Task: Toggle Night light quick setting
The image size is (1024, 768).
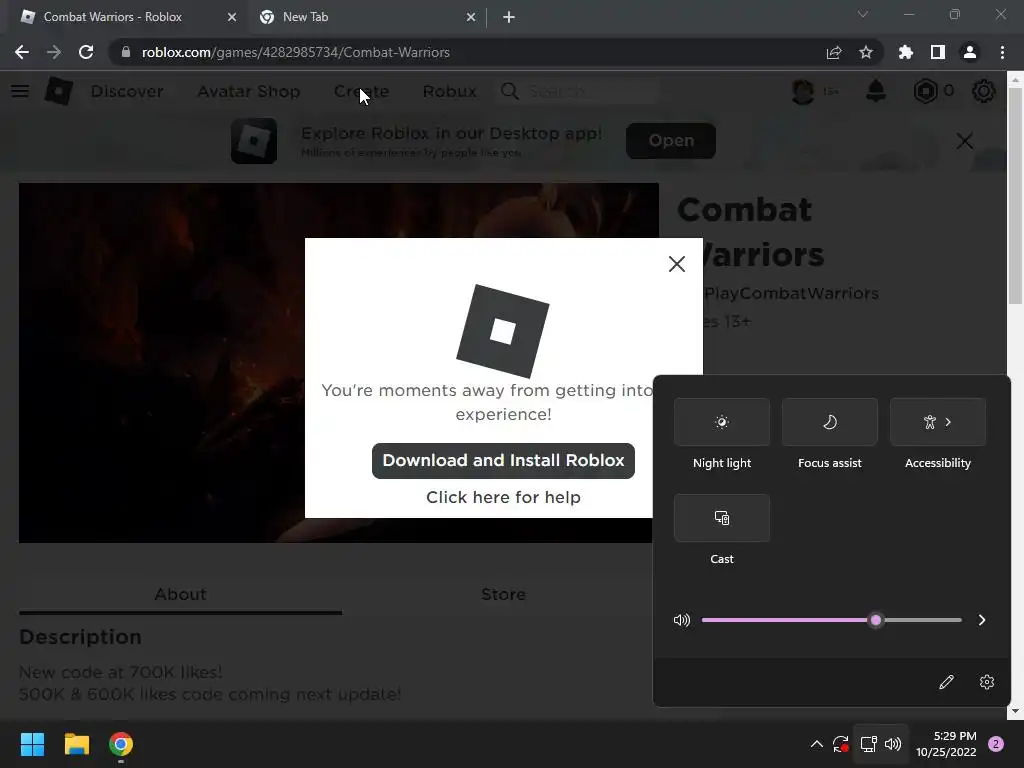Action: click(x=722, y=422)
